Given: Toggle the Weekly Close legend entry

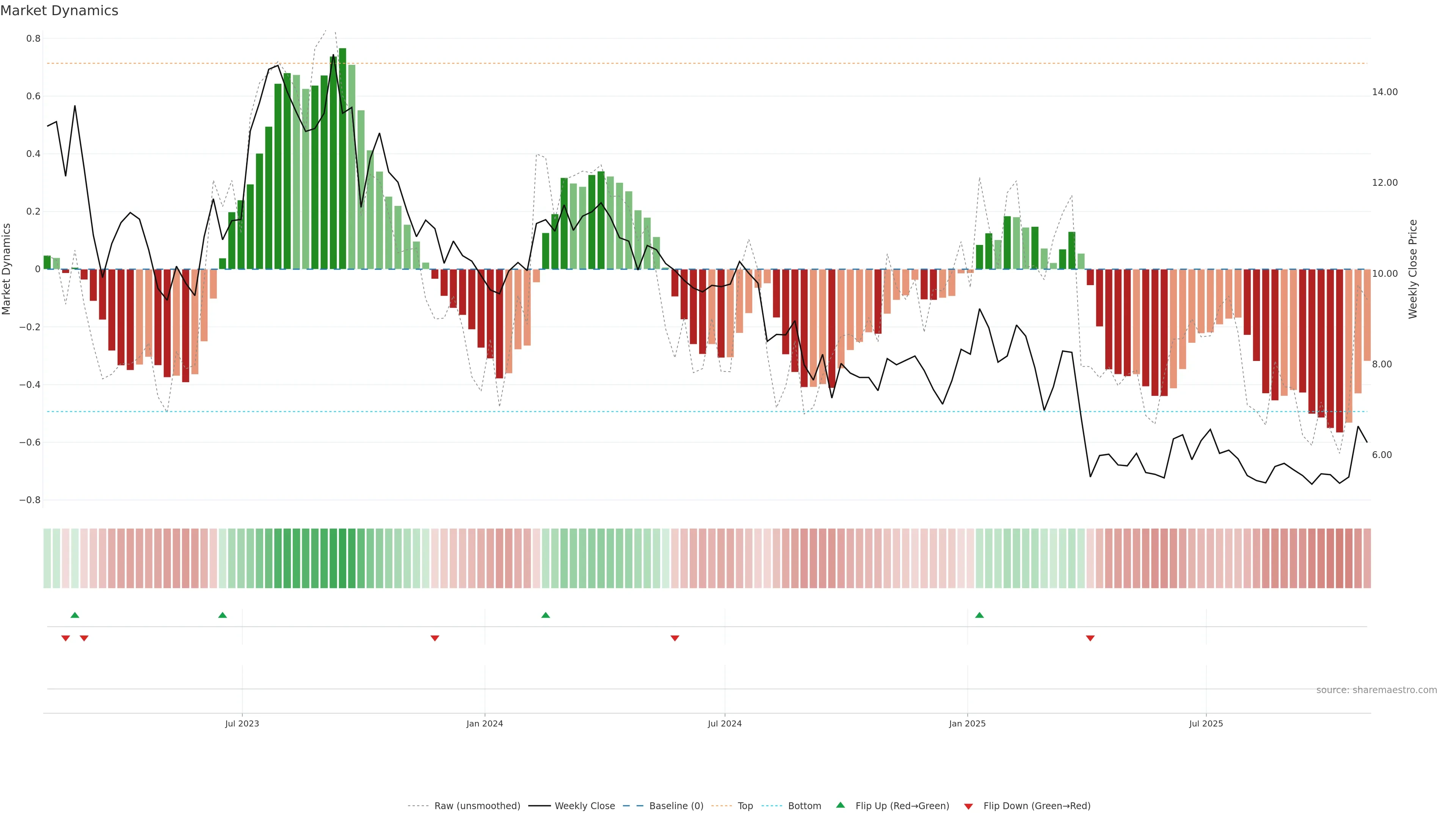Looking at the screenshot, I should (x=584, y=806).
